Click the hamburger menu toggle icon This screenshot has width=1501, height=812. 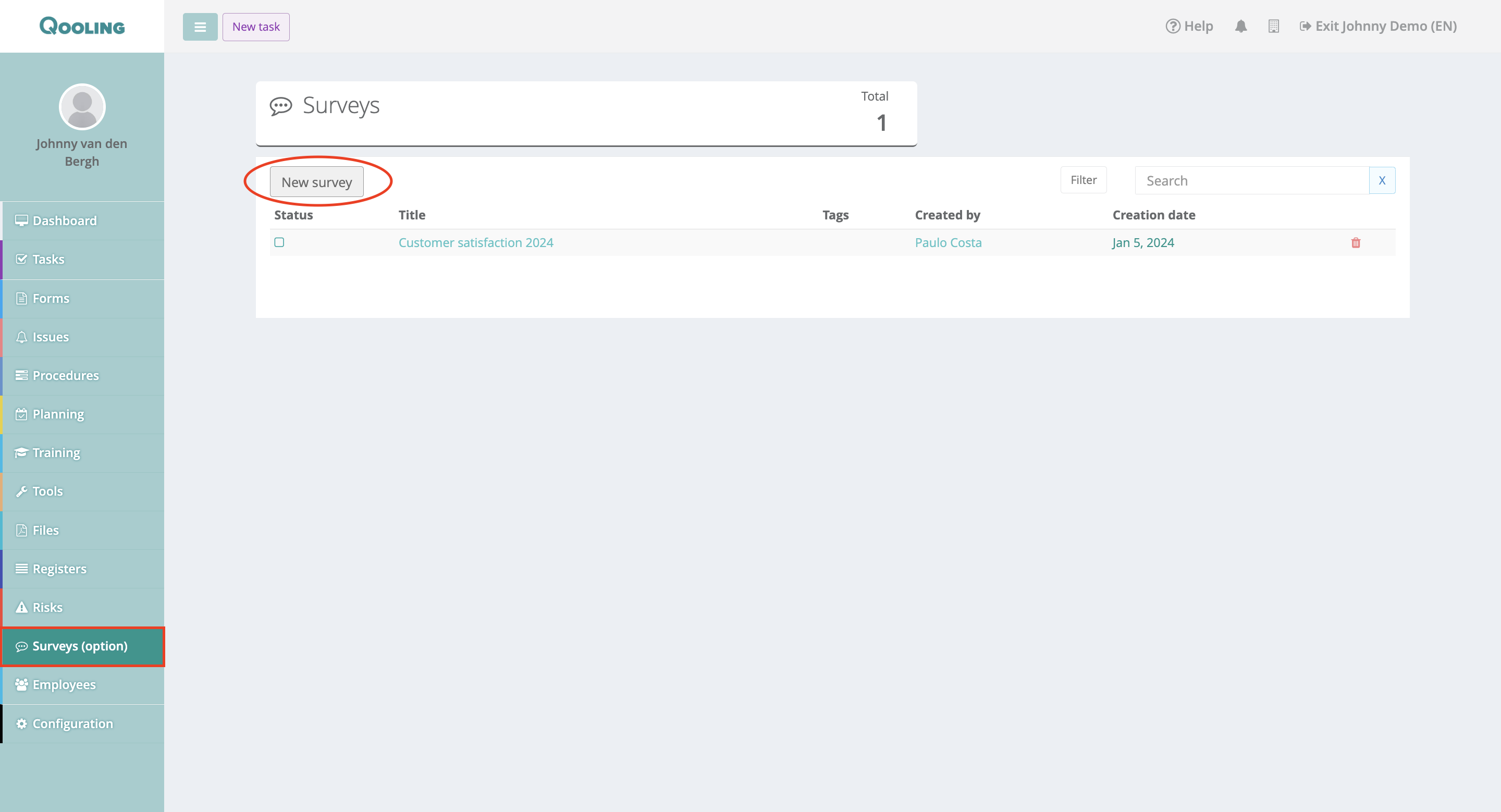[200, 27]
